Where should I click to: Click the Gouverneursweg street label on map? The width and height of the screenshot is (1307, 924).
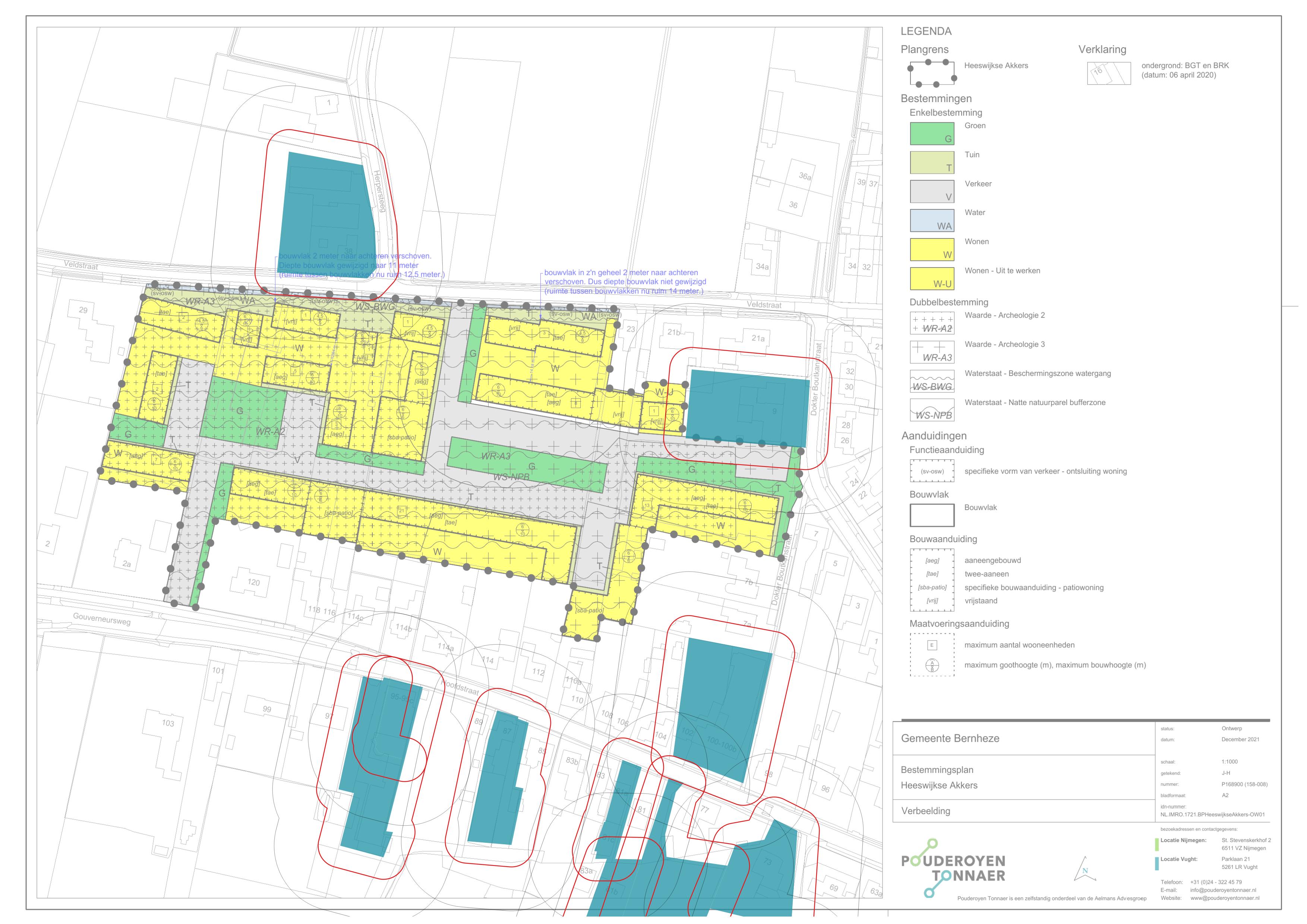[x=101, y=619]
